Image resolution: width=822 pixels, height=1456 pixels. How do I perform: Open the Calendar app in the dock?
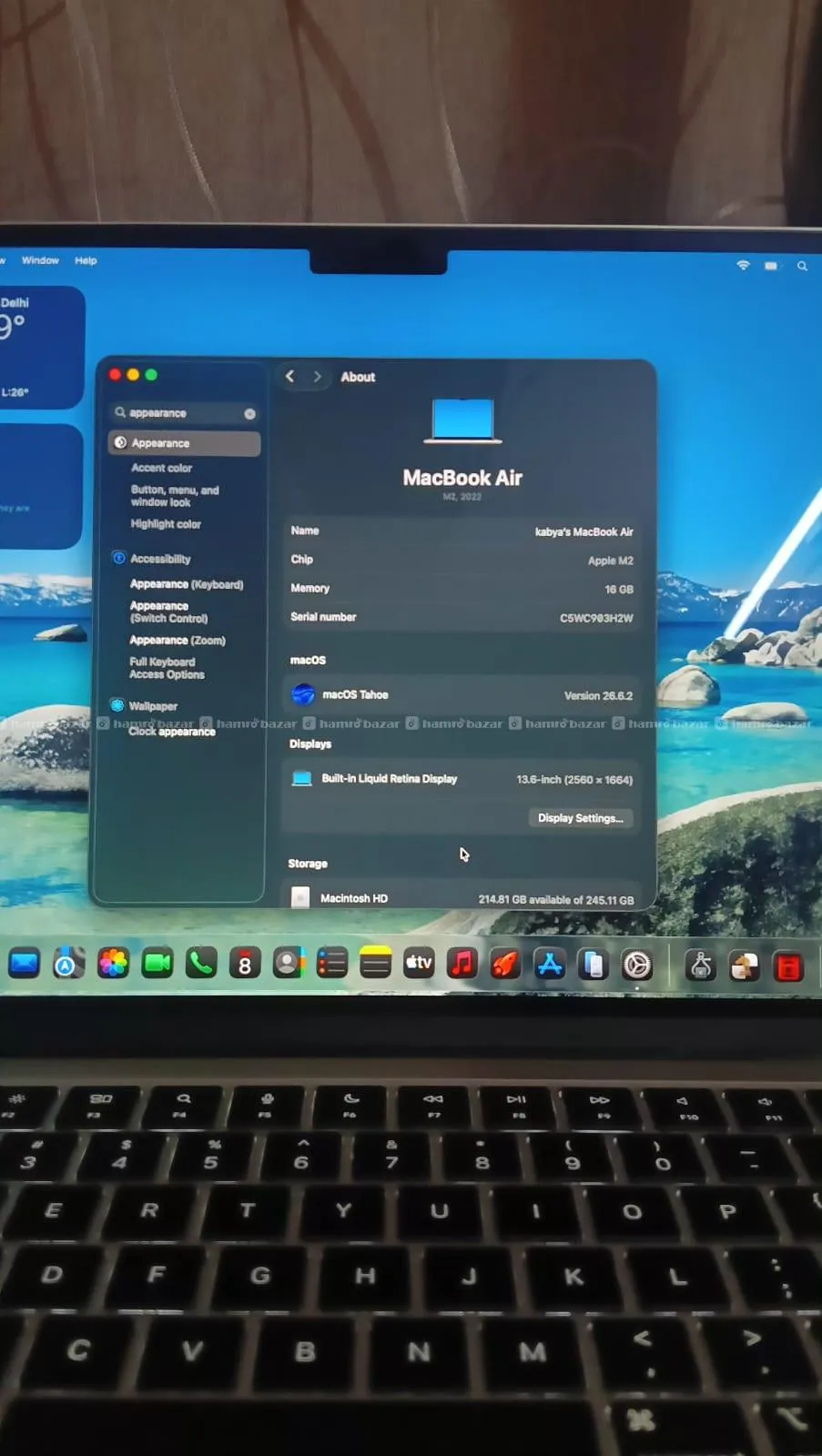pyautogui.click(x=244, y=963)
